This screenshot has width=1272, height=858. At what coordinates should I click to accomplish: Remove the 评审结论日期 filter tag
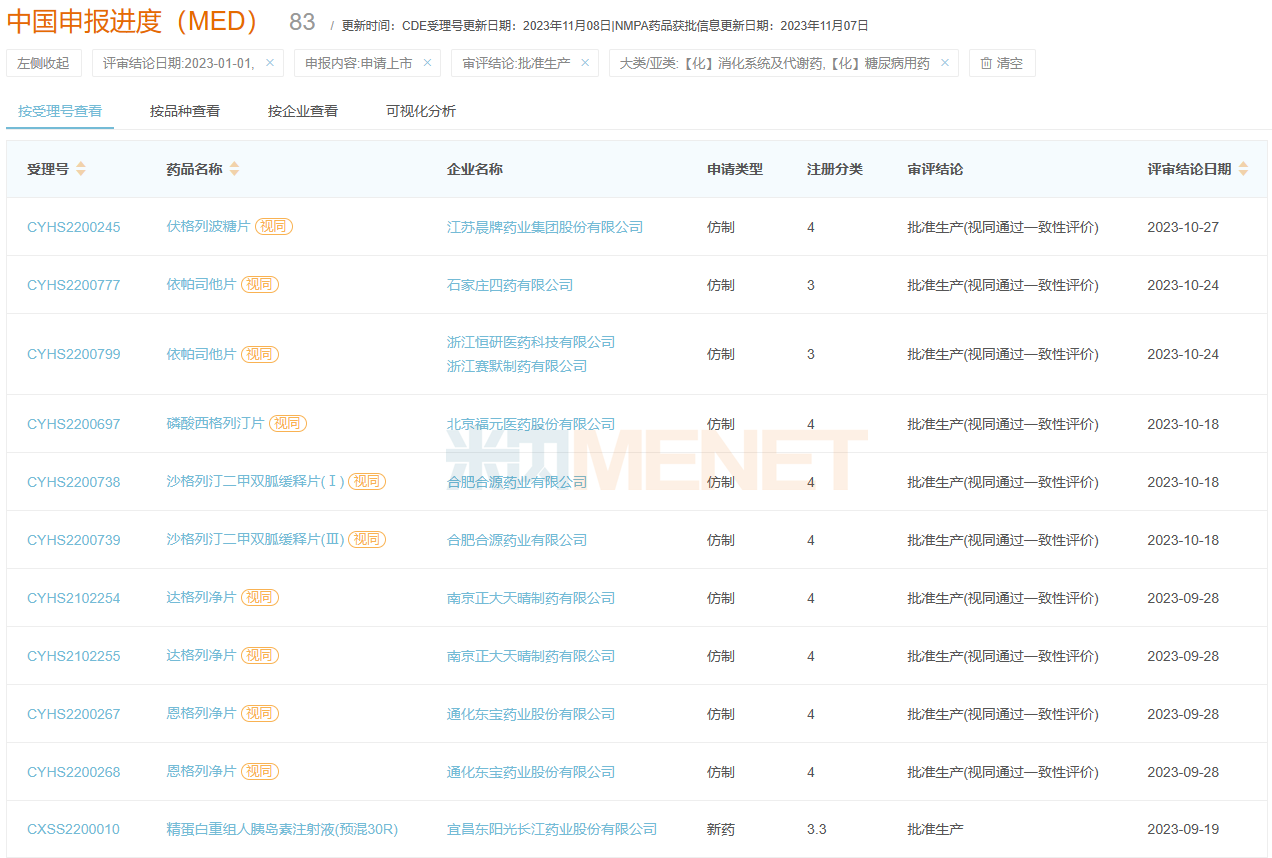[x=270, y=63]
